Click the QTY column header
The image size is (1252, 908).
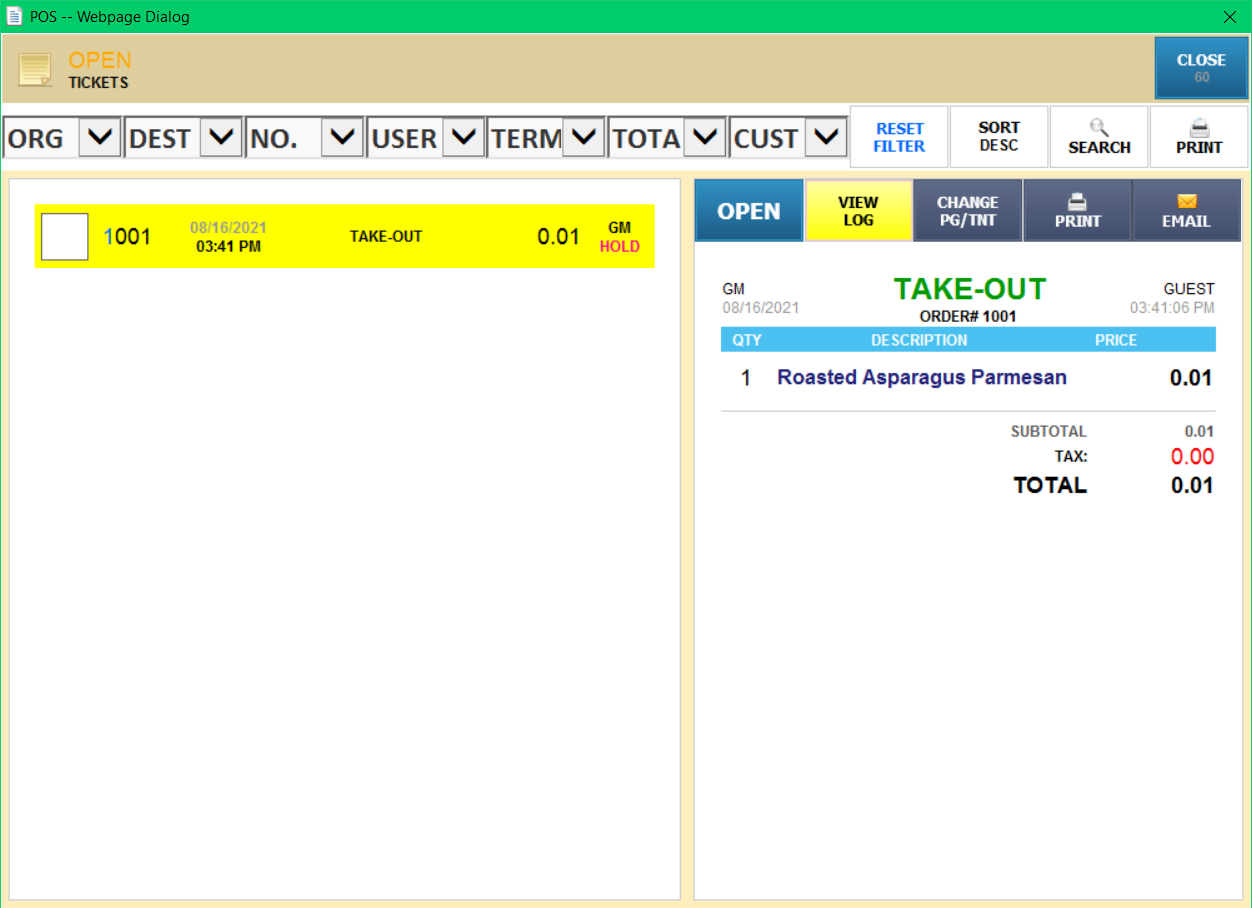(747, 340)
